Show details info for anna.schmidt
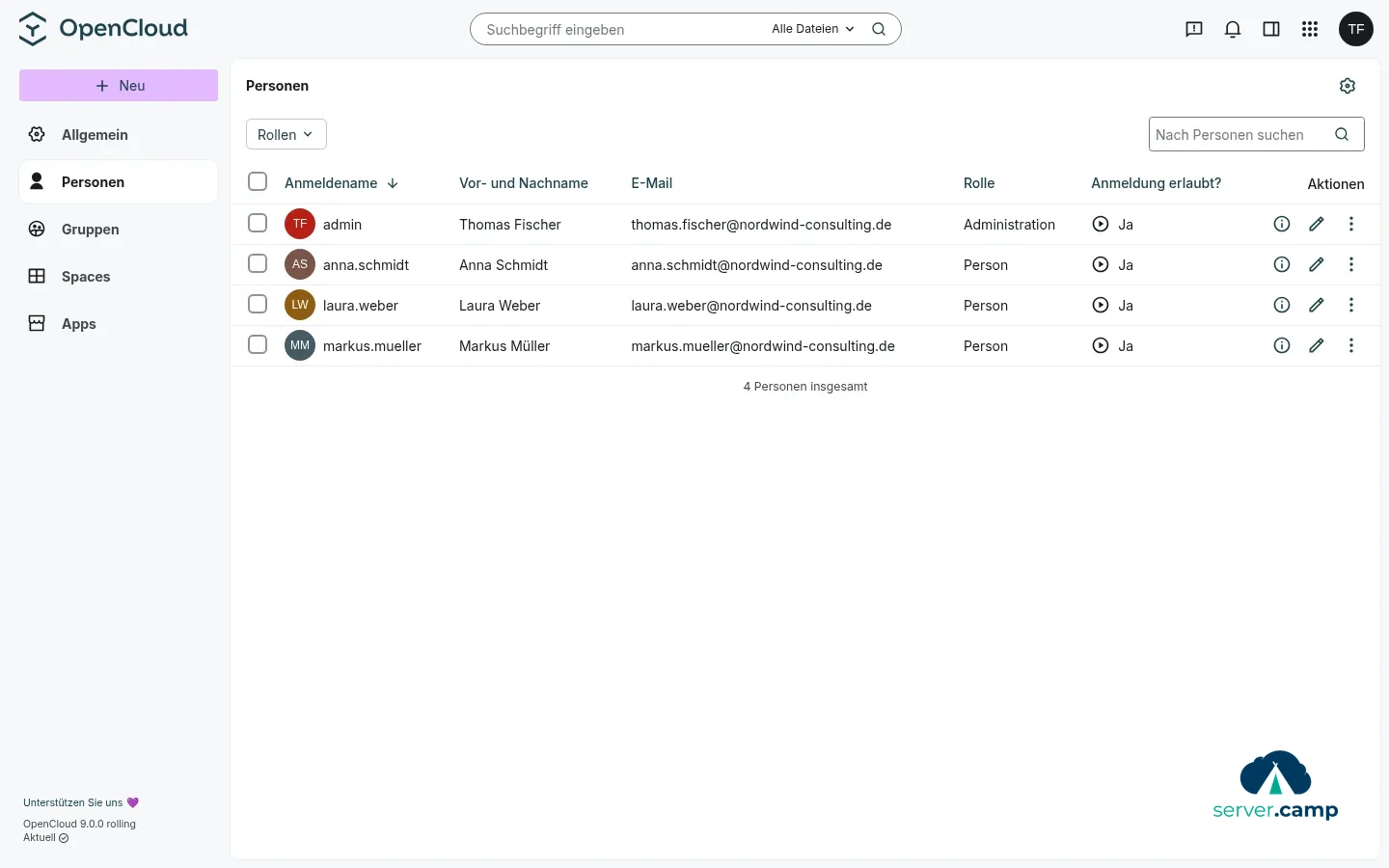 (1282, 264)
